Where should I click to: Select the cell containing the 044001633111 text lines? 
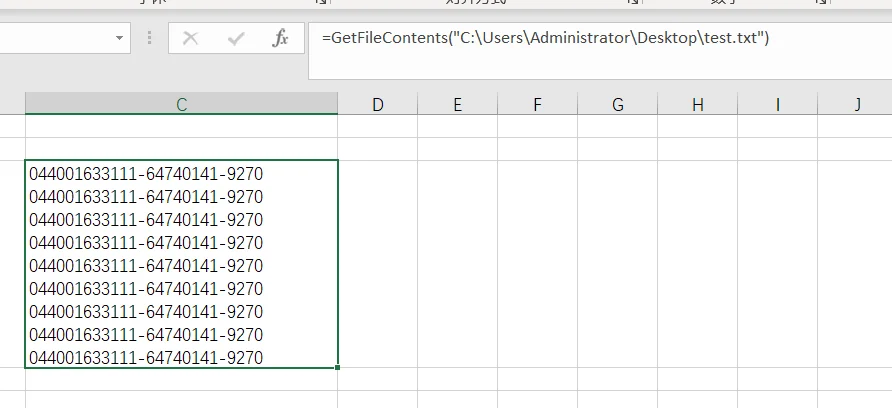pyautogui.click(x=181, y=264)
